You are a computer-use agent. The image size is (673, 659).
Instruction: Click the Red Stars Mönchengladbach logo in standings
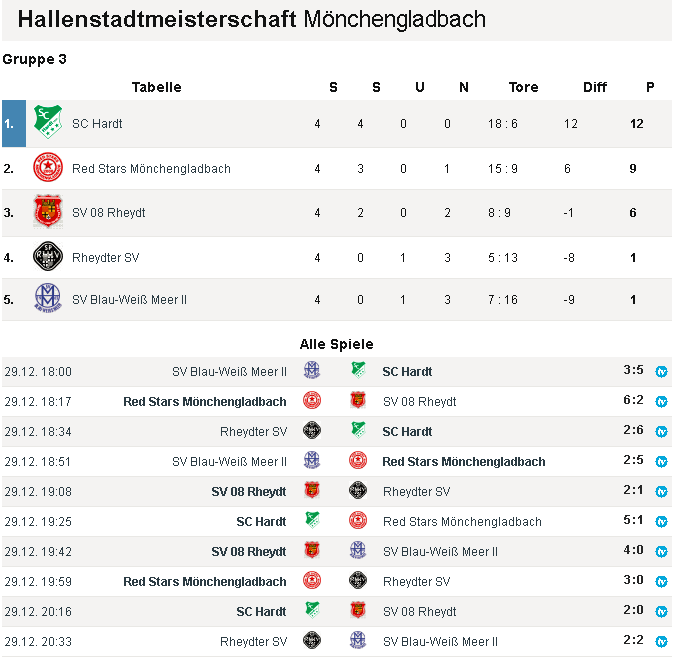tap(48, 167)
